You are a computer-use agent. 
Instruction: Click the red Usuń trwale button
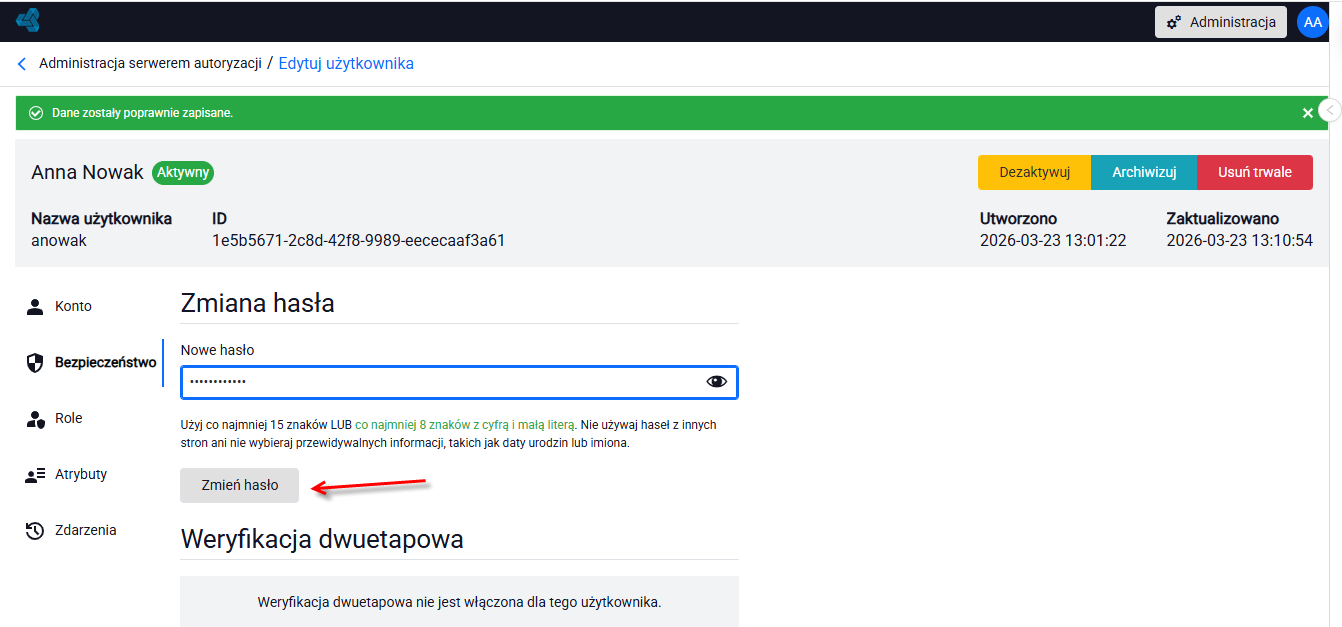[1255, 172]
